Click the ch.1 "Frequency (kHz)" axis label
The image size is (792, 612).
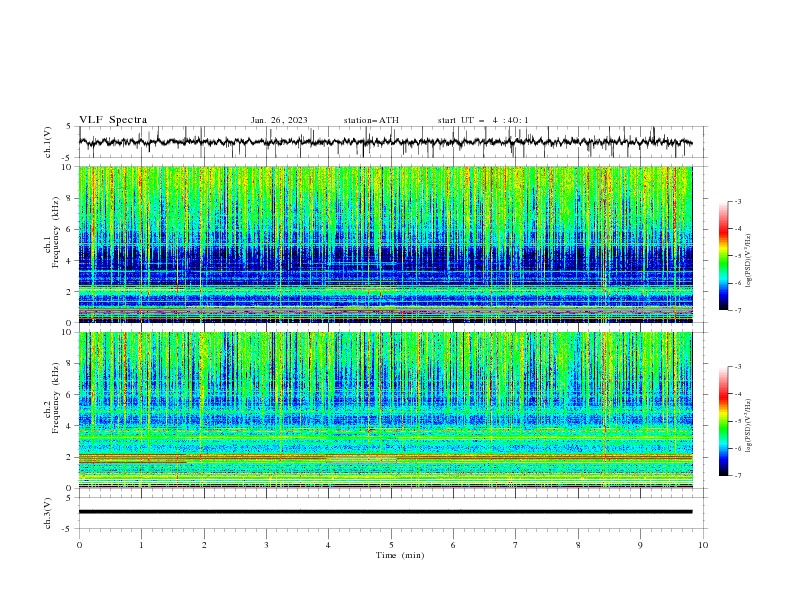pos(55,233)
